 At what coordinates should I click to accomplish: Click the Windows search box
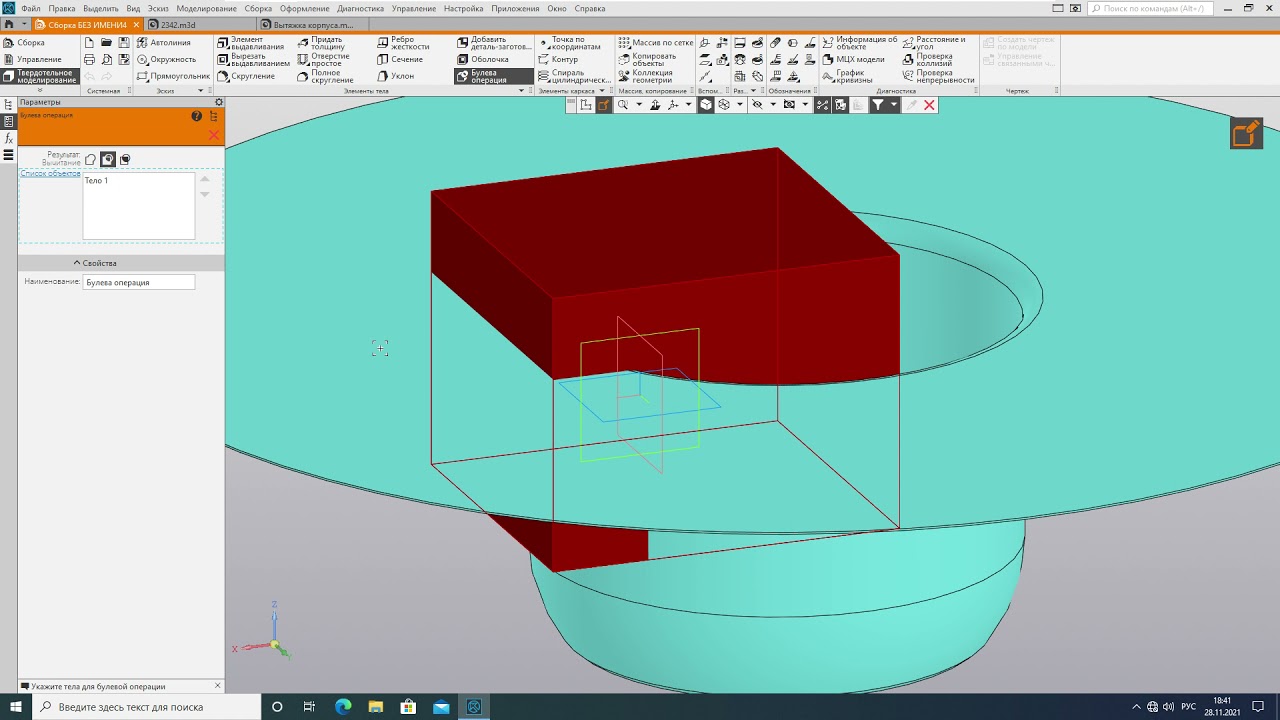pyautogui.click(x=146, y=707)
